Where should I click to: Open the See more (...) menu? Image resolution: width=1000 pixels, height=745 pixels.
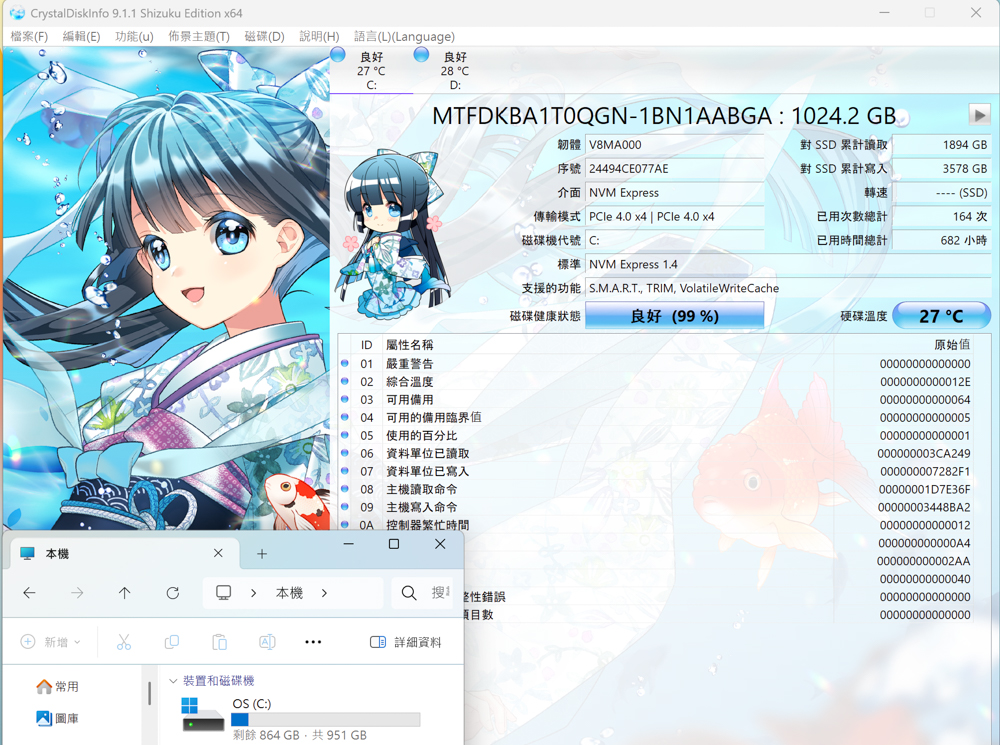tap(313, 642)
